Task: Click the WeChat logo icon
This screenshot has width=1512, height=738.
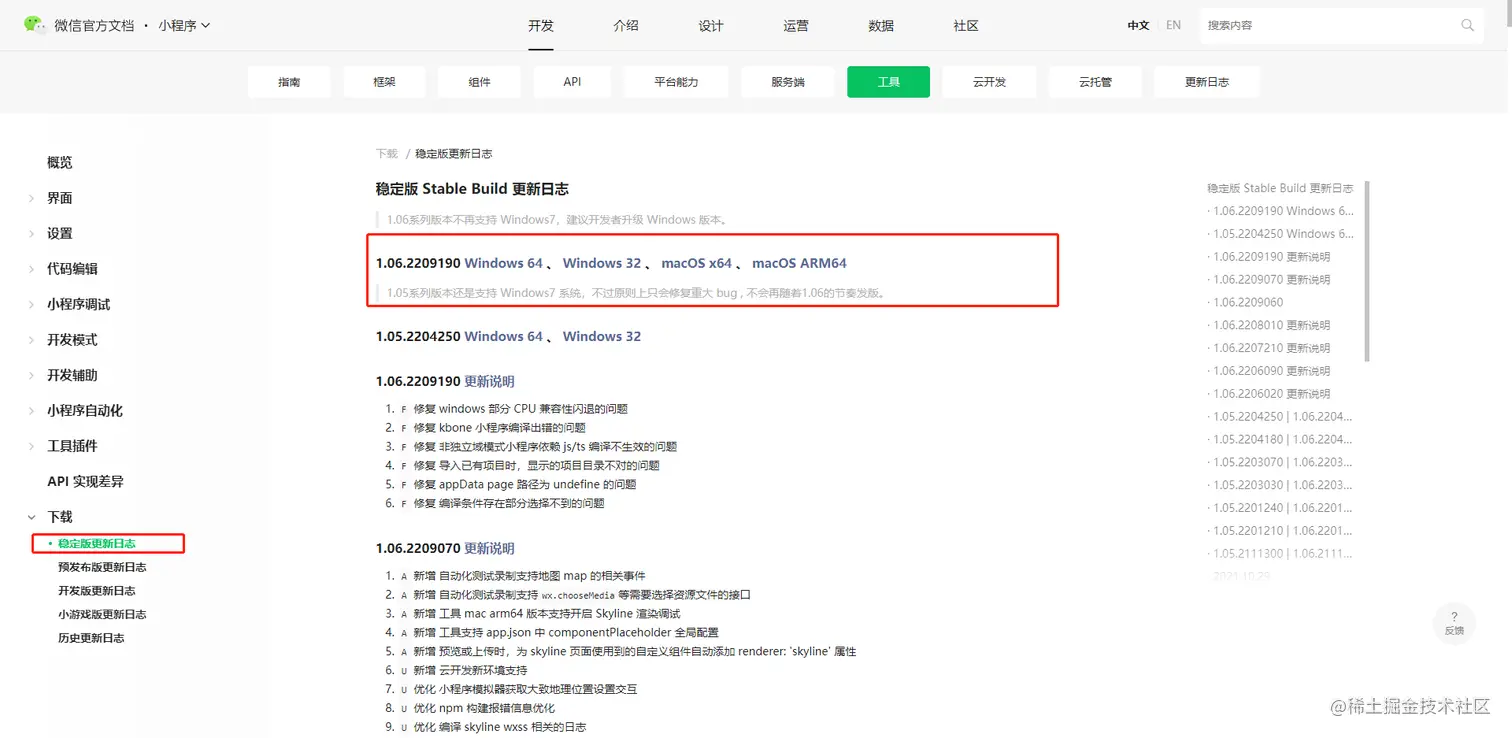Action: (35, 24)
